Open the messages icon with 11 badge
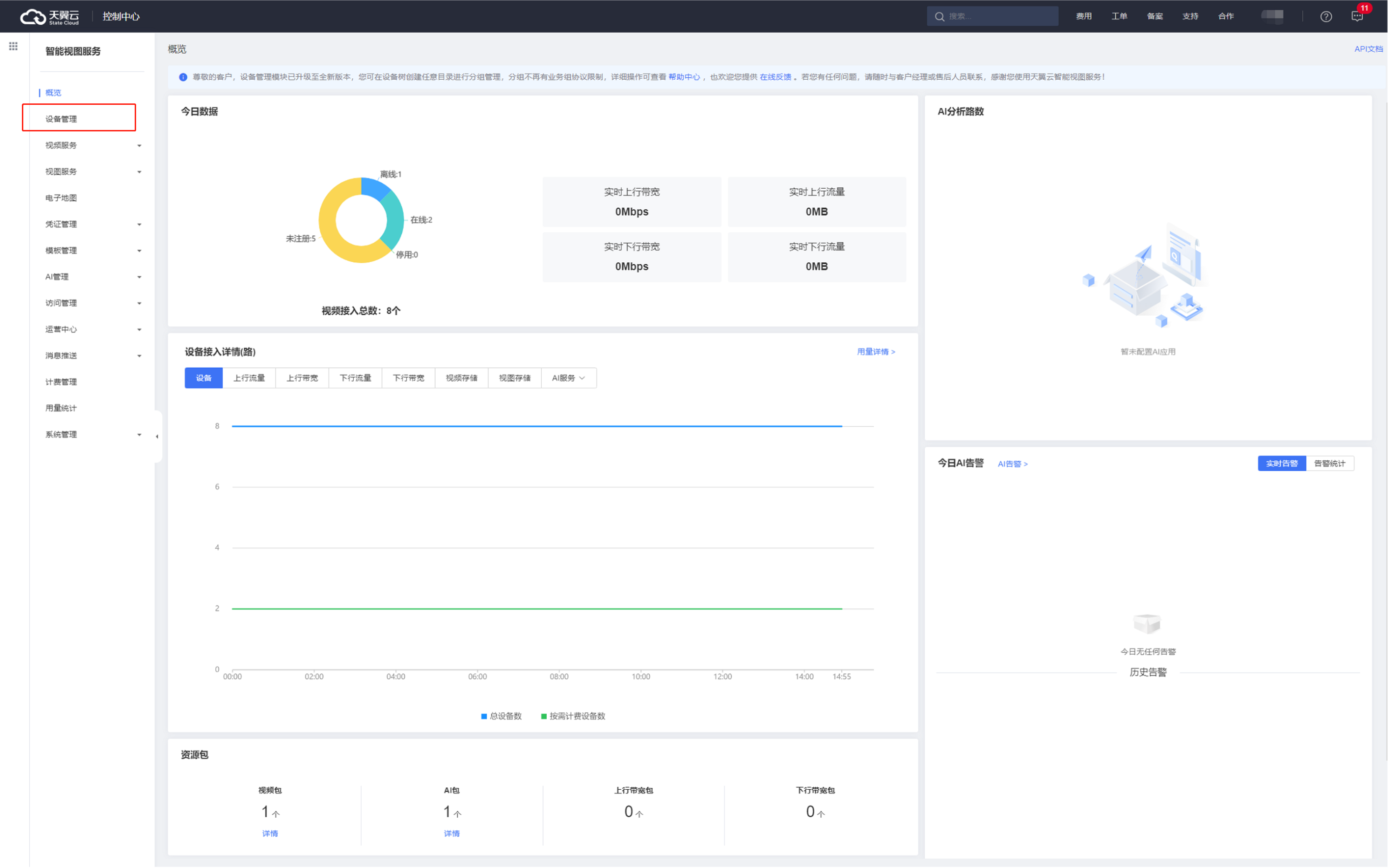The image size is (1388, 868). coord(1358,16)
